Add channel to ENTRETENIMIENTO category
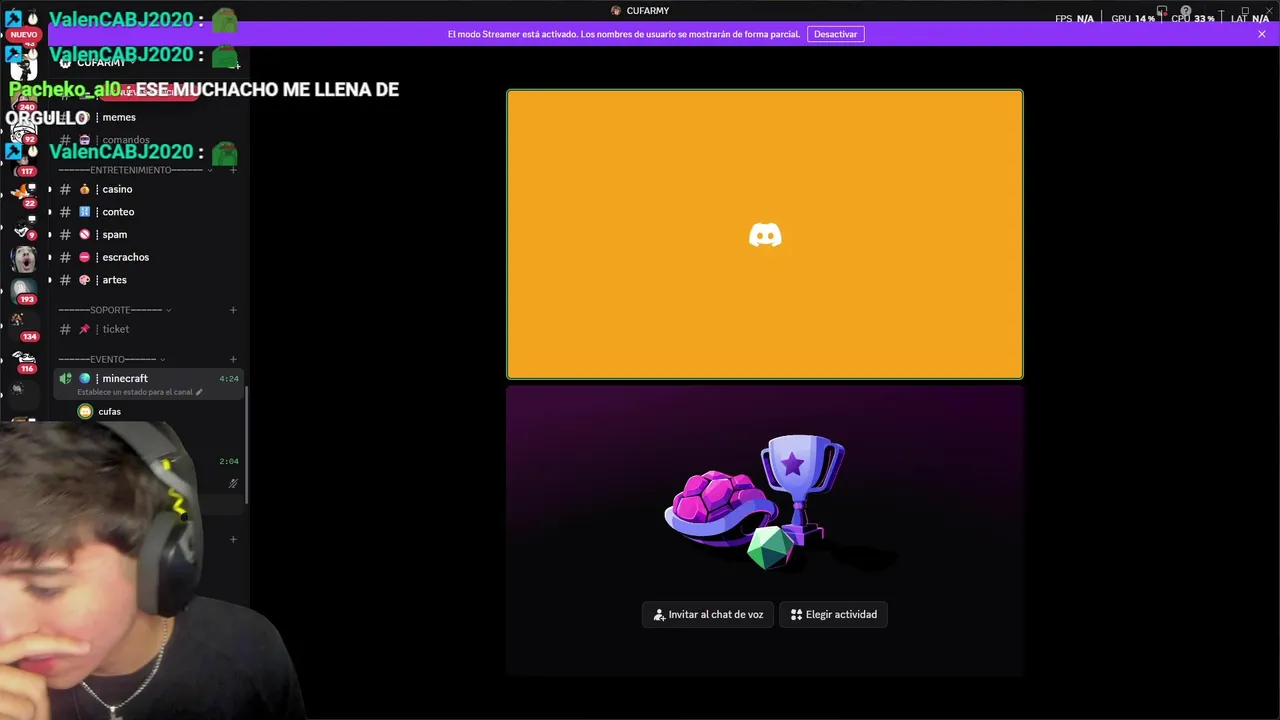The width and height of the screenshot is (1280, 720). (x=233, y=170)
